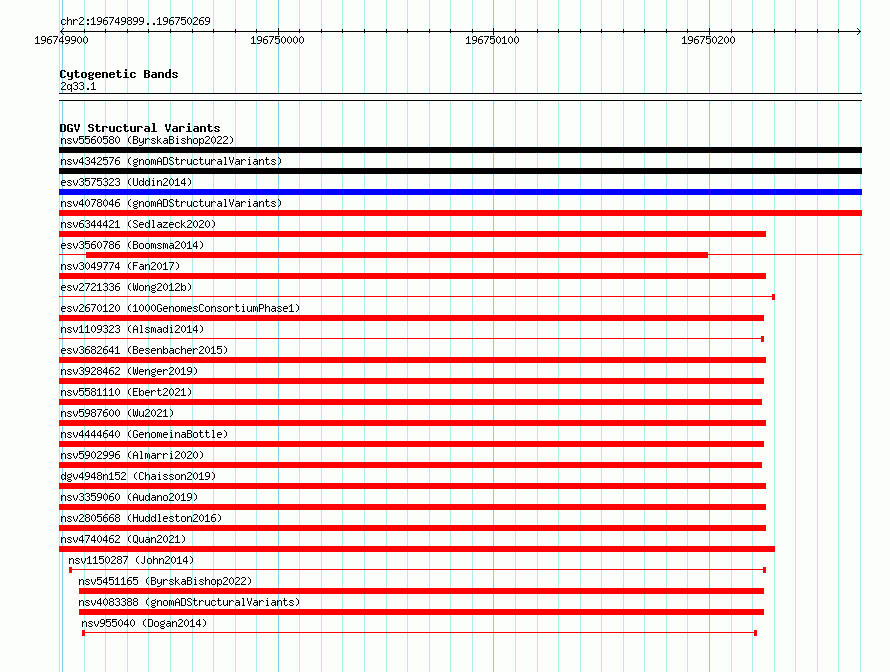
Task: Click the ruler's right arrow end
Action: coord(859,31)
